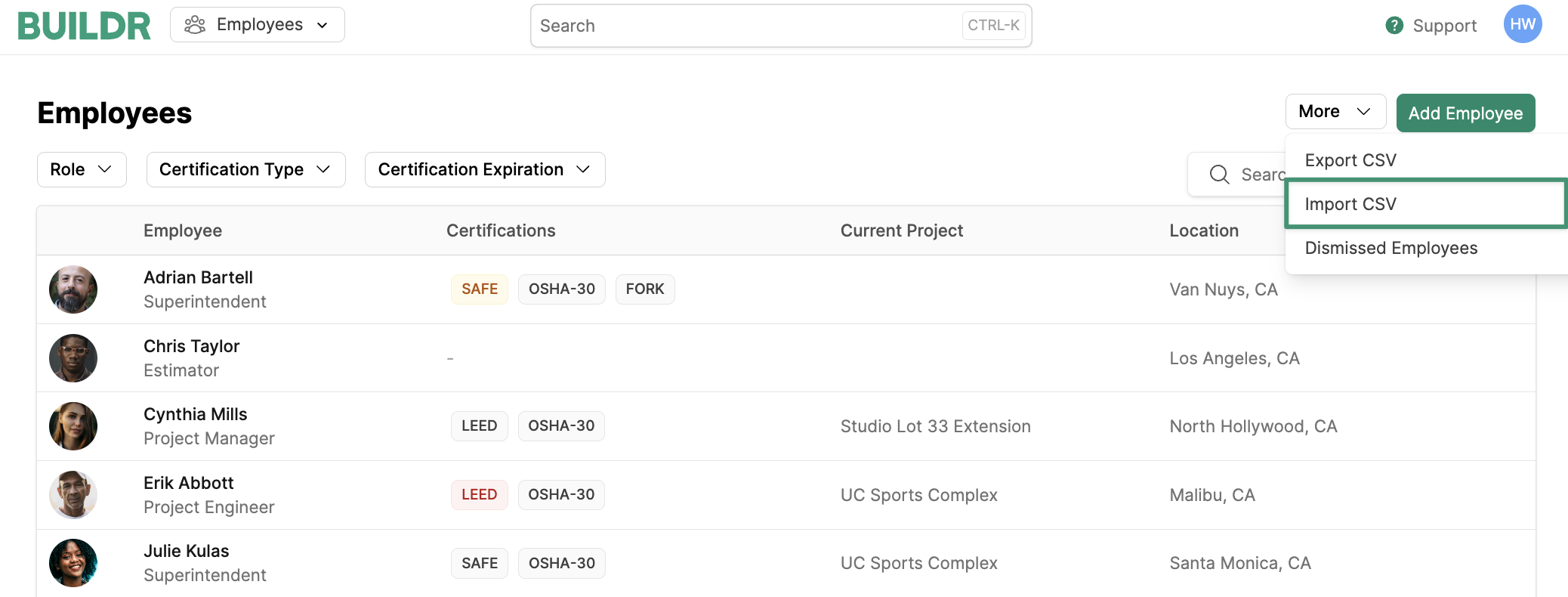The image size is (1568, 597).
Task: Click Erik Abbott's red LEED badge
Action: [479, 495]
